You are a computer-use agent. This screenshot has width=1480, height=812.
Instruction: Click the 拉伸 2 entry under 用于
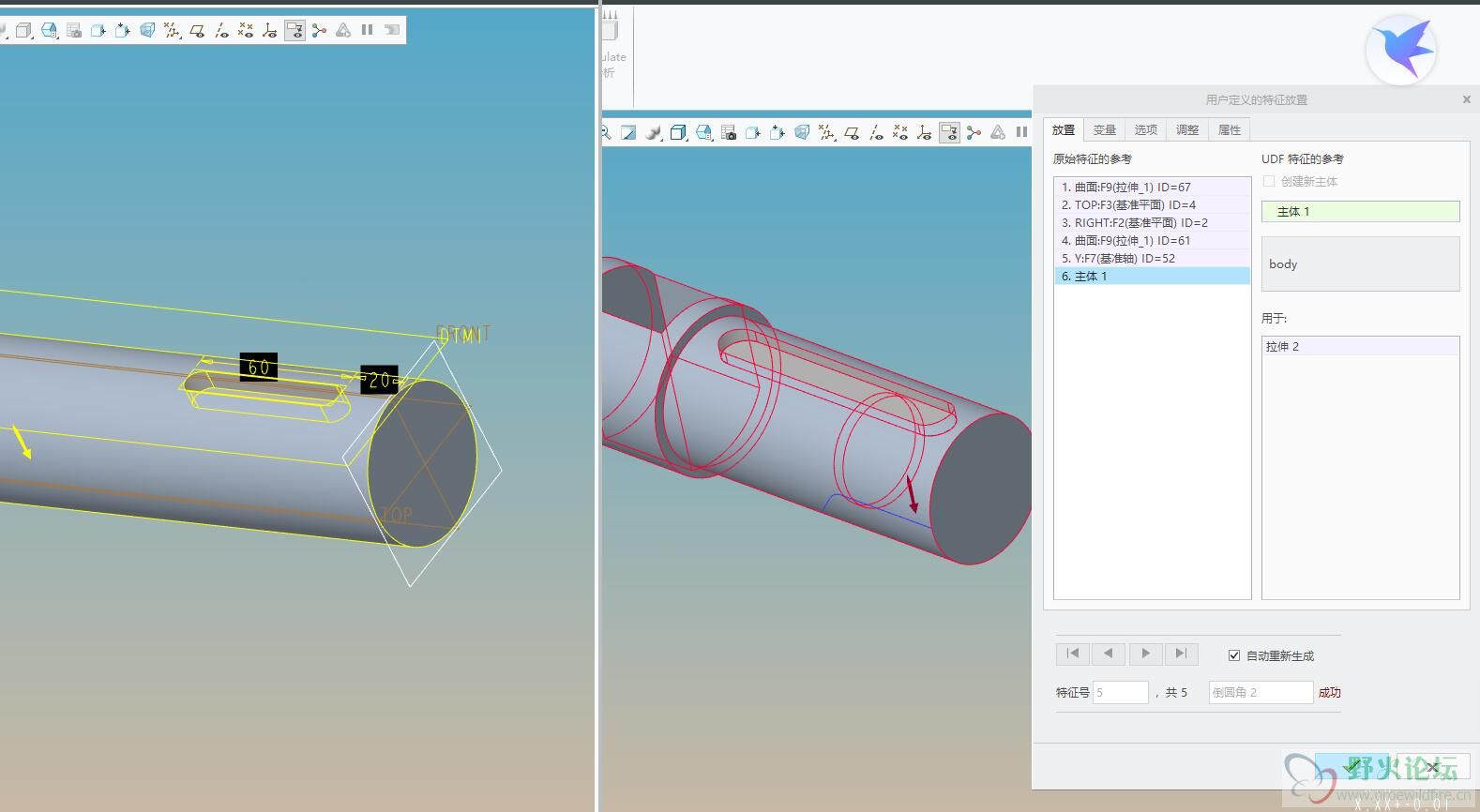pyautogui.click(x=1361, y=347)
